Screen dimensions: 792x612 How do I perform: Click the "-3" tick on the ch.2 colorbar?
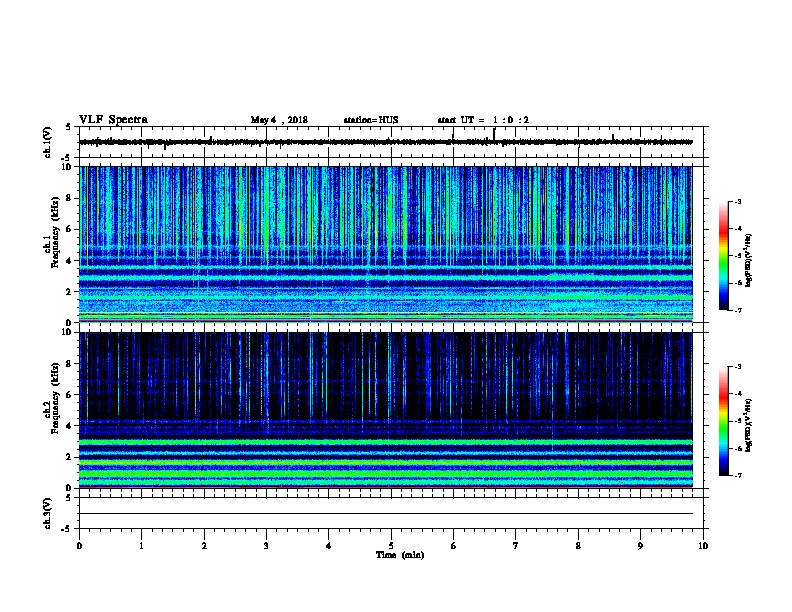[x=737, y=367]
